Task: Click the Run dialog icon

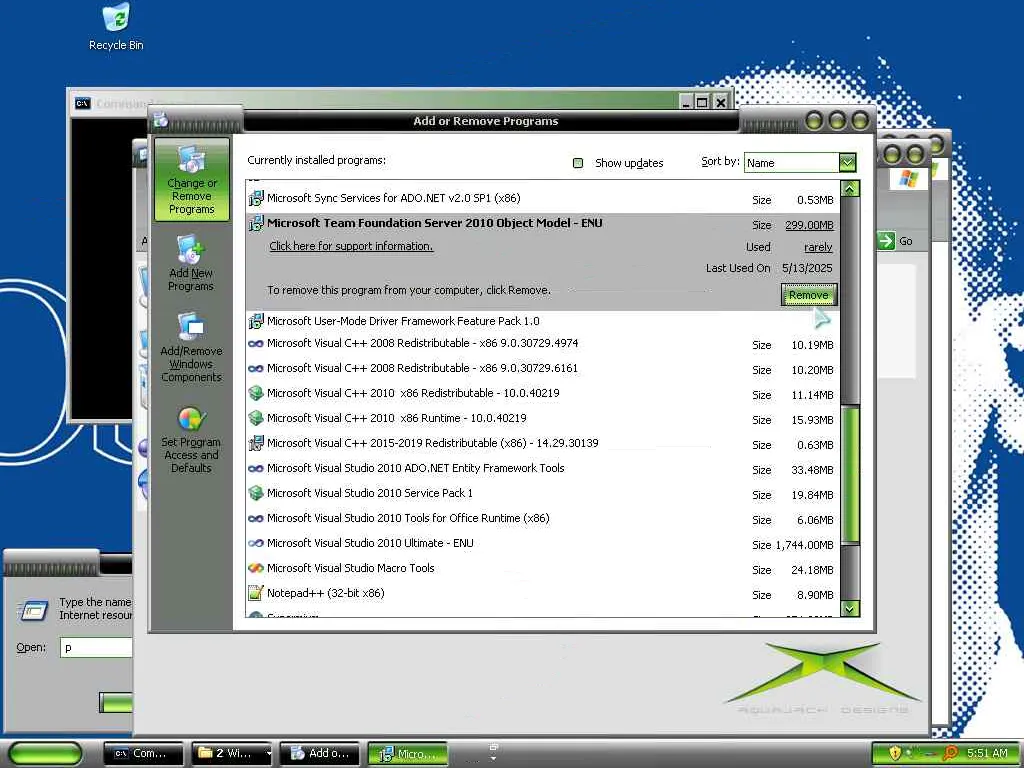Action: (x=33, y=609)
